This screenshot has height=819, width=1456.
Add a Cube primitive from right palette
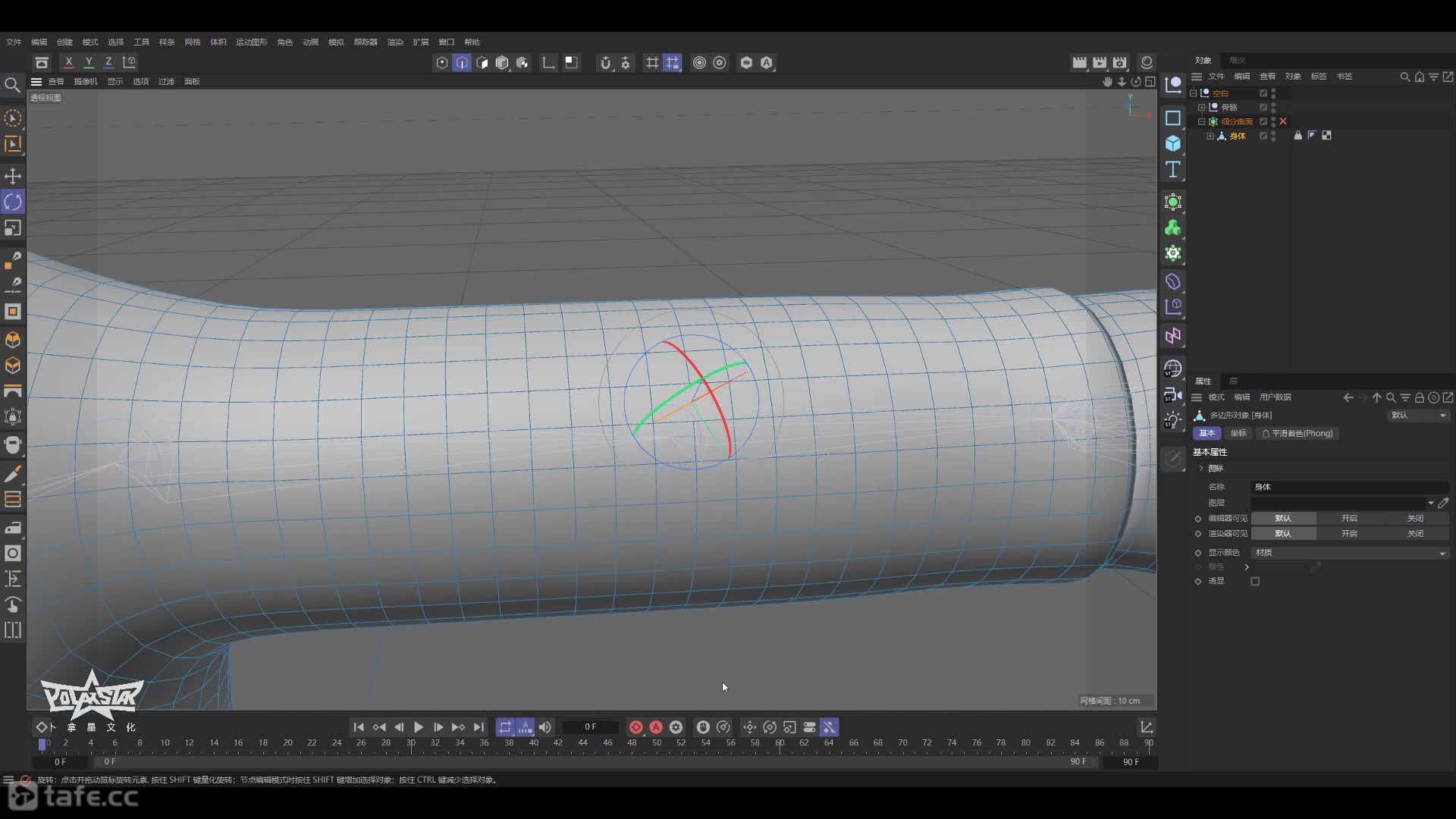click(x=1173, y=143)
